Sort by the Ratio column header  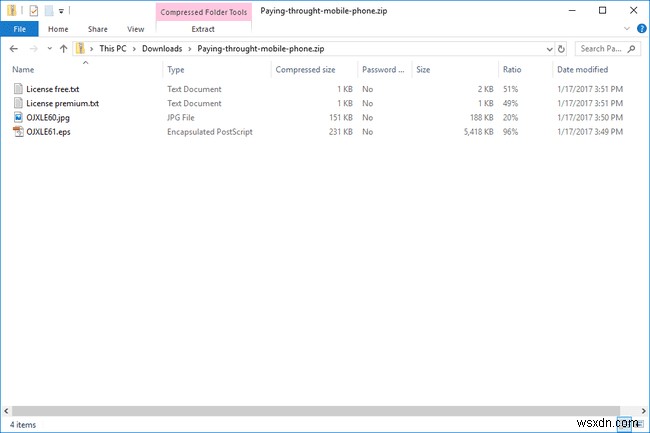coord(512,70)
